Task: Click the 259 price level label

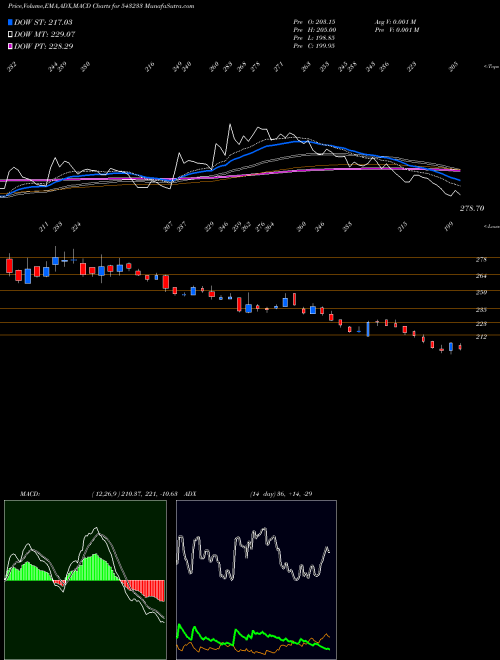Action: (x=481, y=293)
